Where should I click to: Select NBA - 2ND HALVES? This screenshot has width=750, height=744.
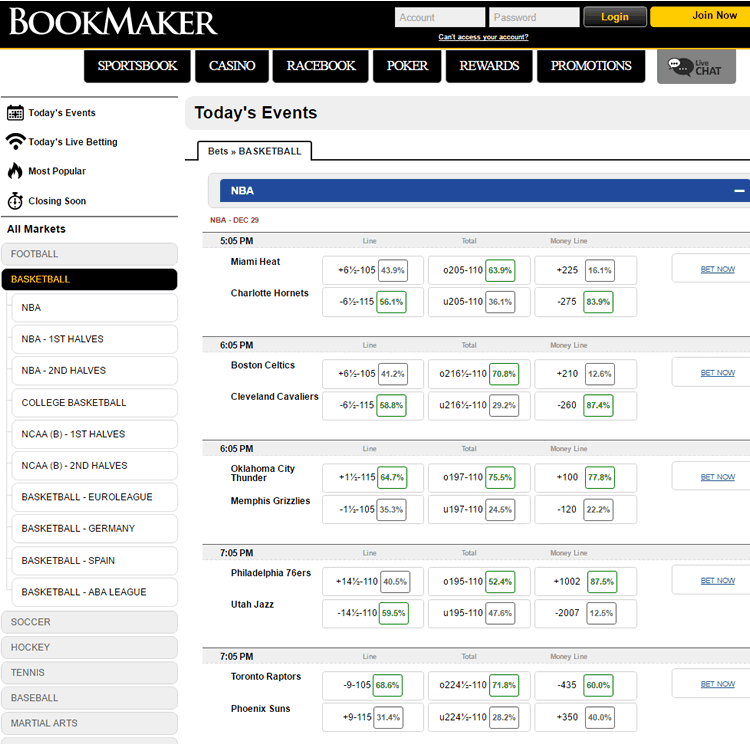(x=95, y=371)
